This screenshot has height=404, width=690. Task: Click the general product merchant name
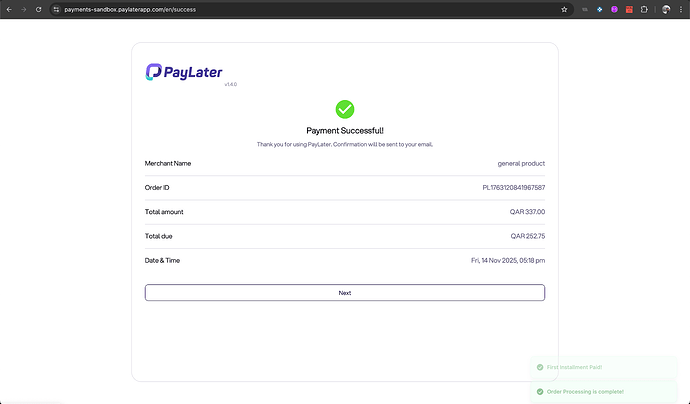521,163
